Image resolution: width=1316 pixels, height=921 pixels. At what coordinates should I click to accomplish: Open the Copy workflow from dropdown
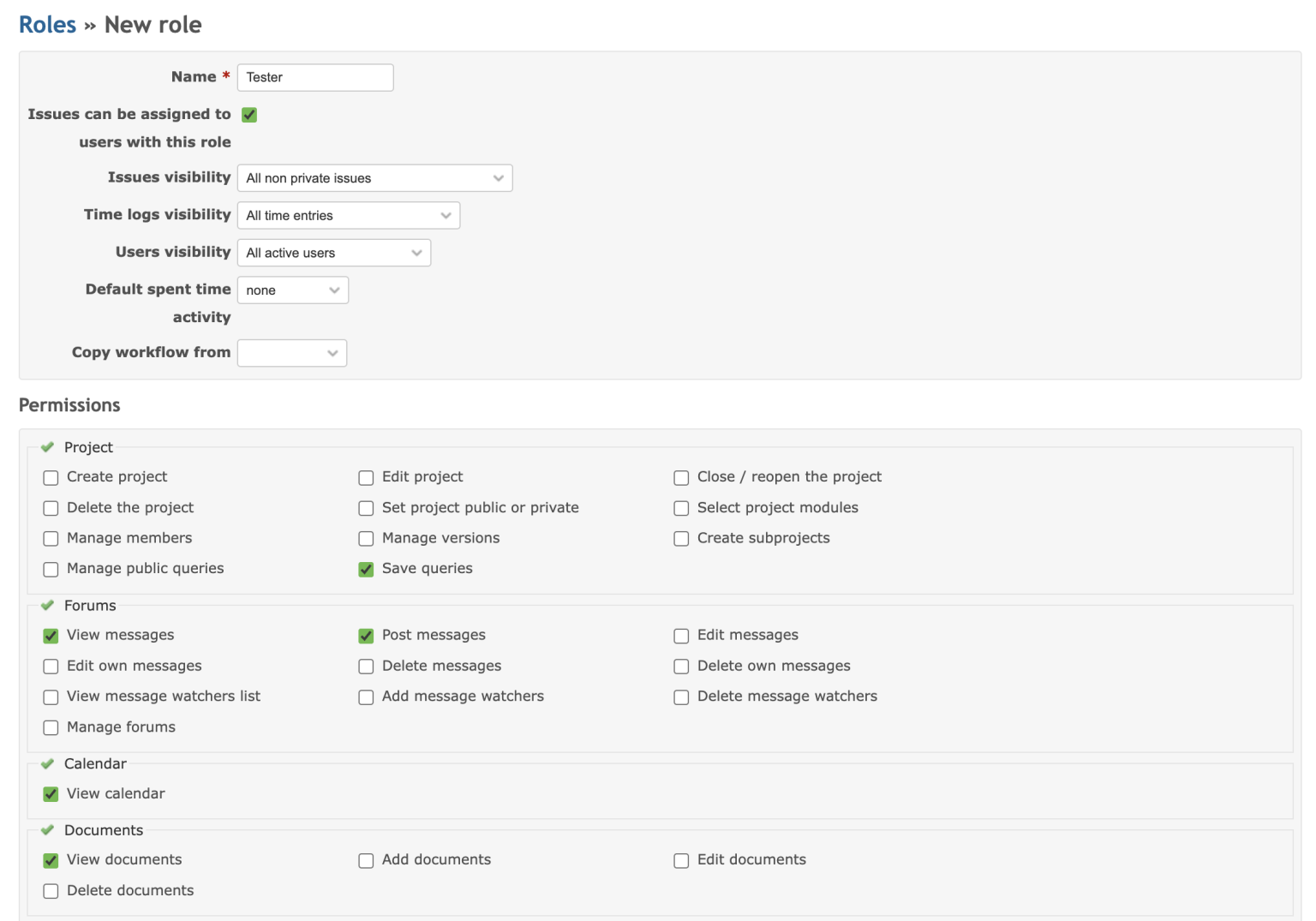tap(291, 352)
